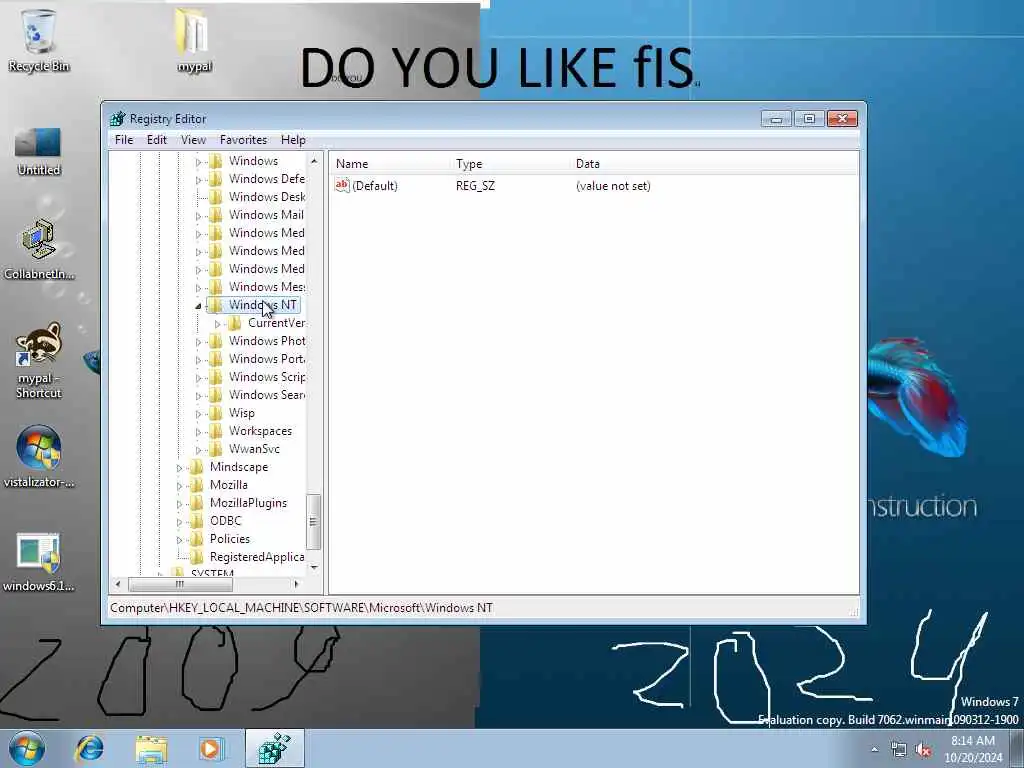The image size is (1024, 768).
Task: Select the Windows Desk key
Action: 266,197
